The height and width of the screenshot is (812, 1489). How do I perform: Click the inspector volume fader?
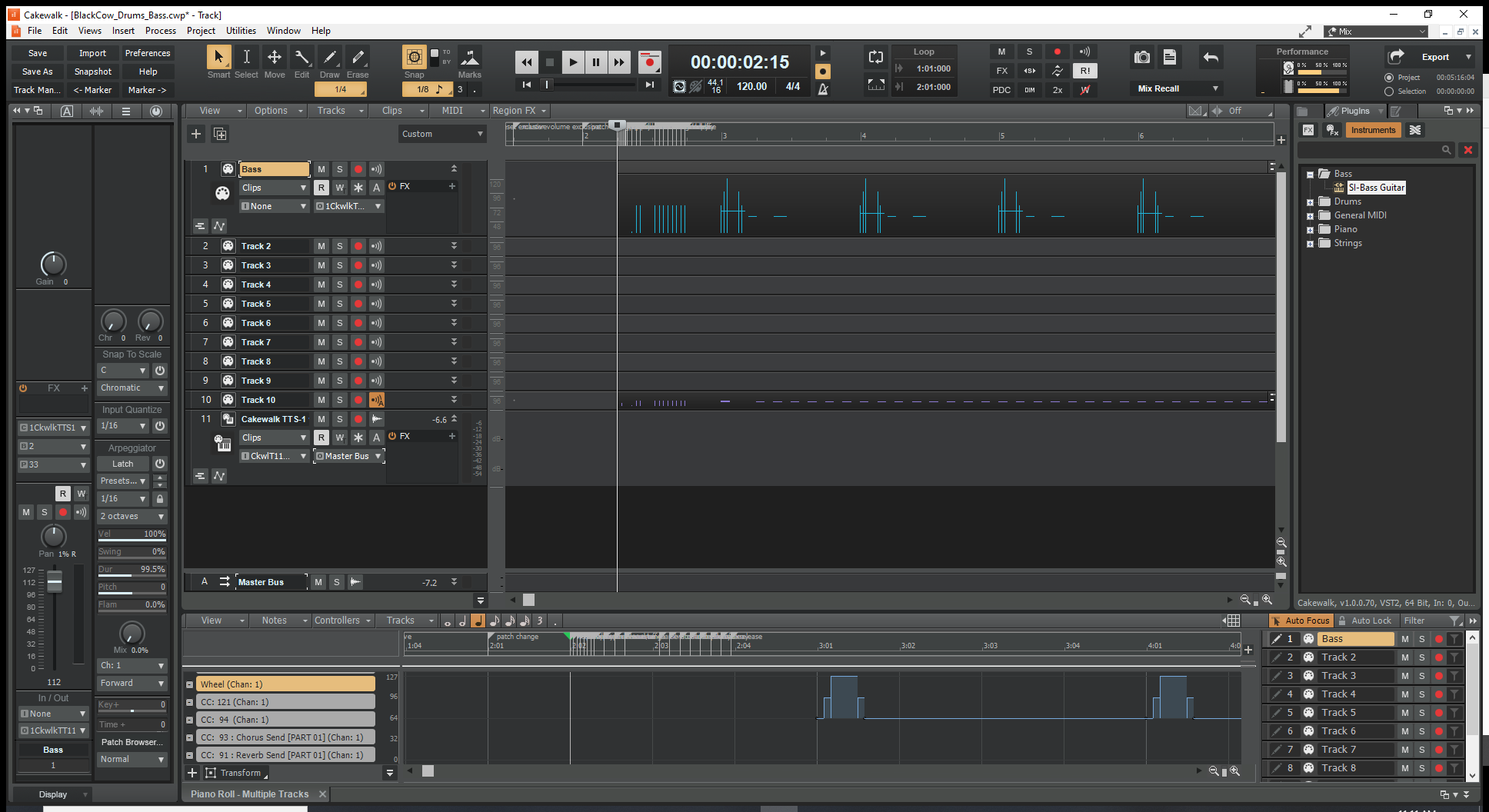[55, 583]
